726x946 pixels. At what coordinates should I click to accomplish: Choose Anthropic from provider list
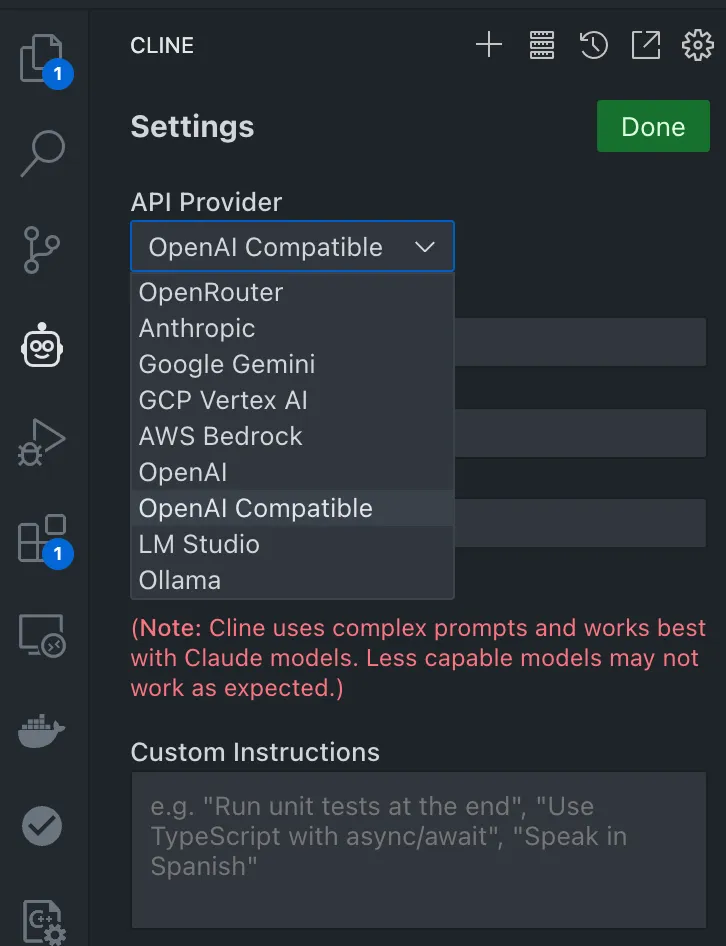coord(292,328)
